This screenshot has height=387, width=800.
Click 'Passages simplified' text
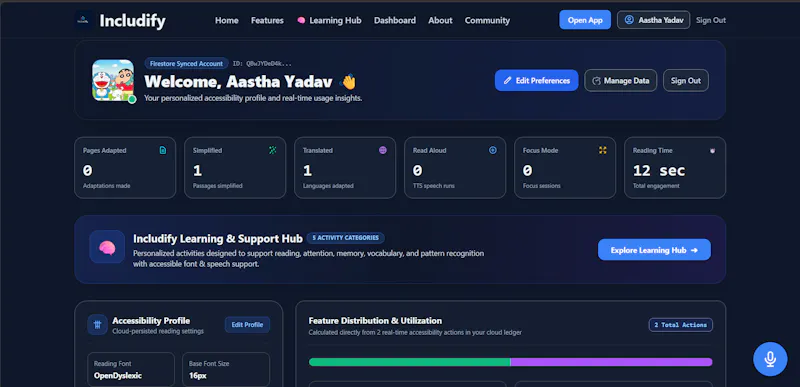217,186
